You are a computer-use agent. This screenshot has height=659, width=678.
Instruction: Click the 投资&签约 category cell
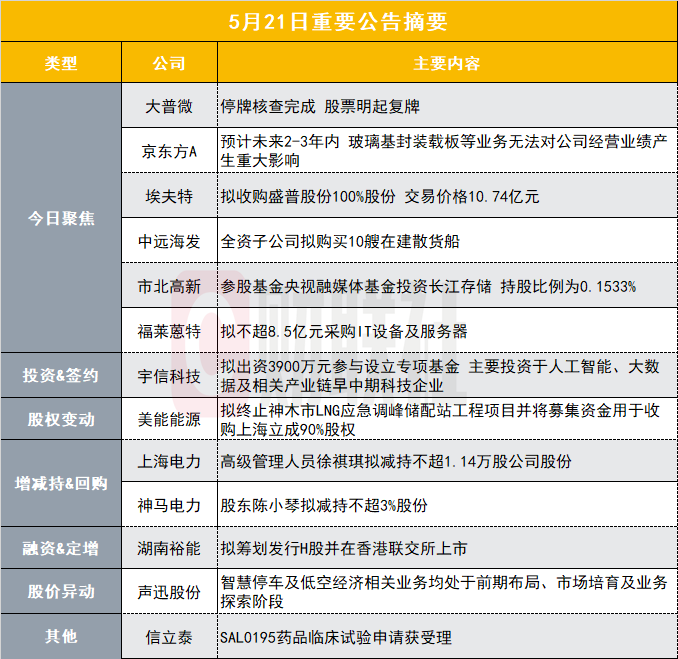pyautogui.click(x=61, y=375)
